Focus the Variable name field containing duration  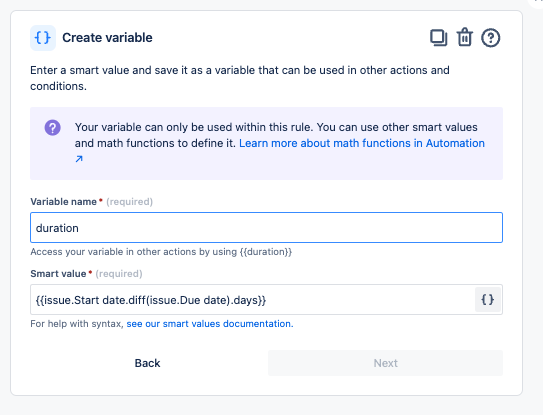266,228
